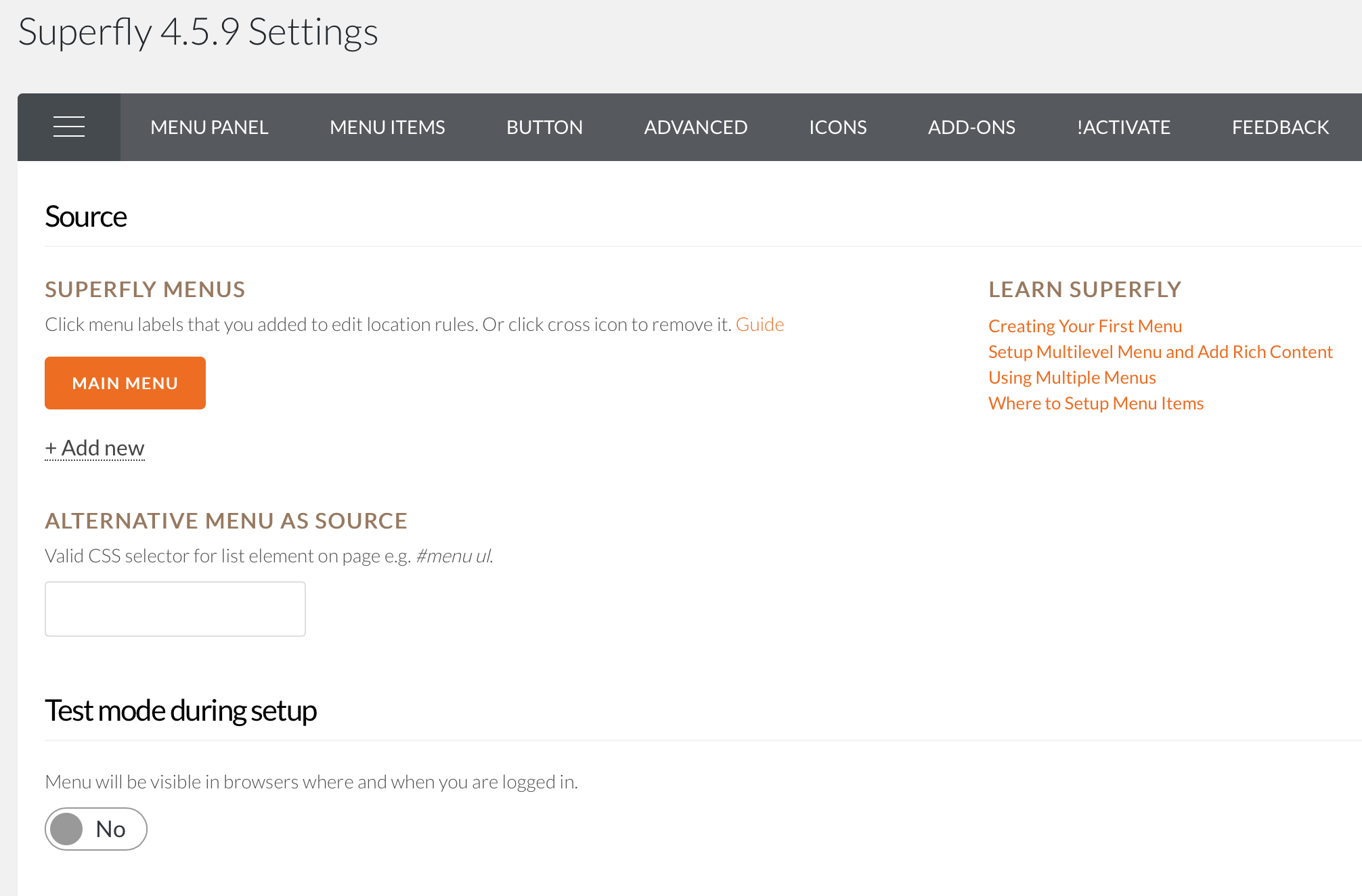Open Setup Multilevel Menu and Add Rich Content
The image size is (1362, 896).
[1160, 352]
